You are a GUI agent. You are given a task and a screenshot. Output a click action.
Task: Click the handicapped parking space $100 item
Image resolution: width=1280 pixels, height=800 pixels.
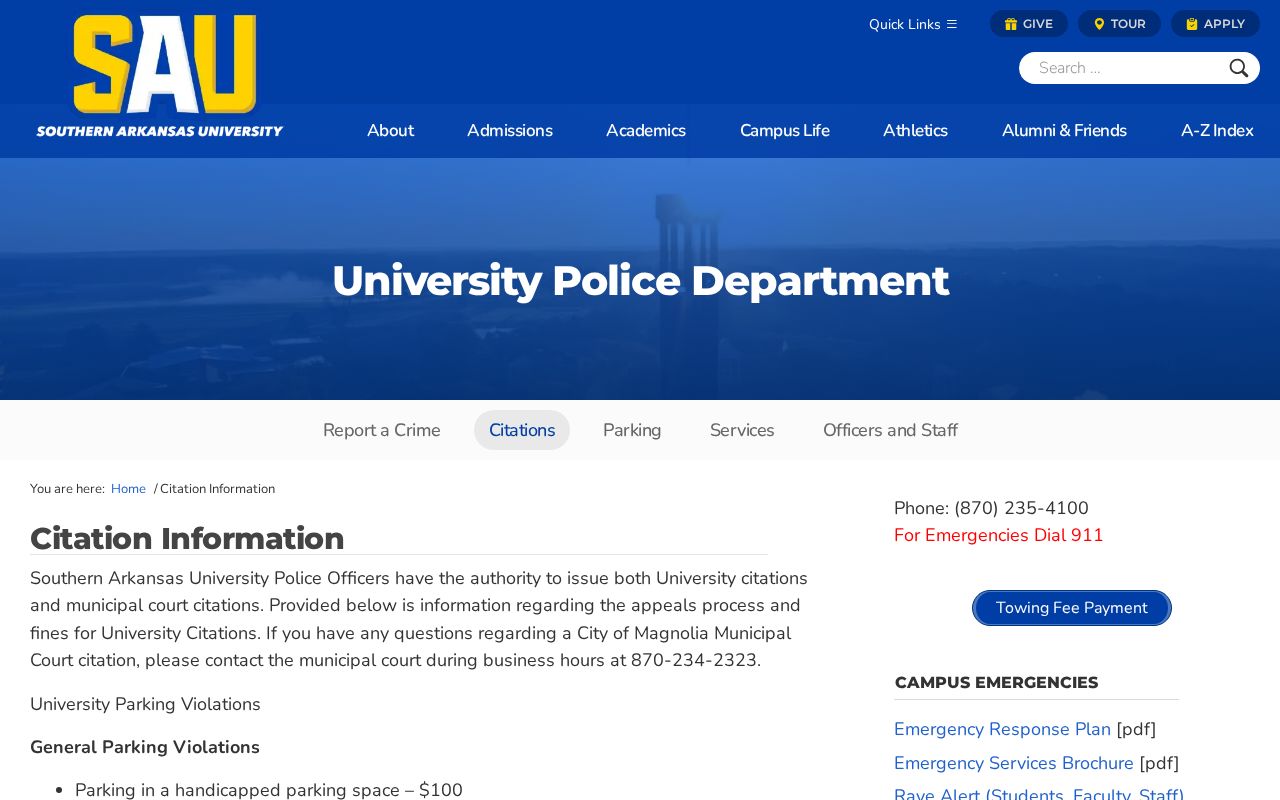click(x=269, y=790)
